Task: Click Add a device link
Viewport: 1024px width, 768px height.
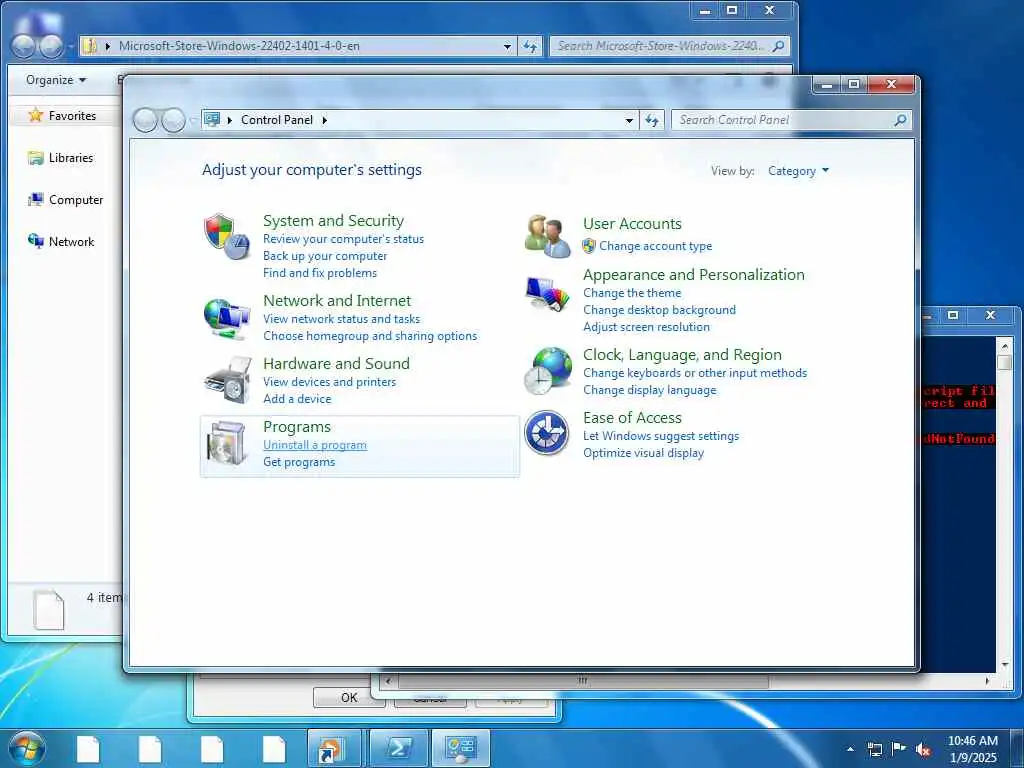Action: 297,398
